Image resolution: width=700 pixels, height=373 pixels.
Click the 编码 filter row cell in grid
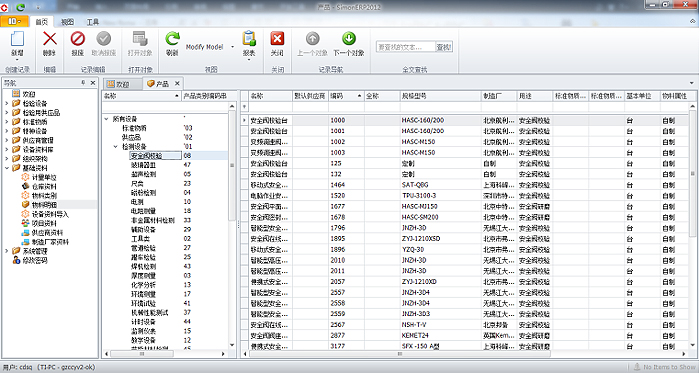click(x=346, y=107)
